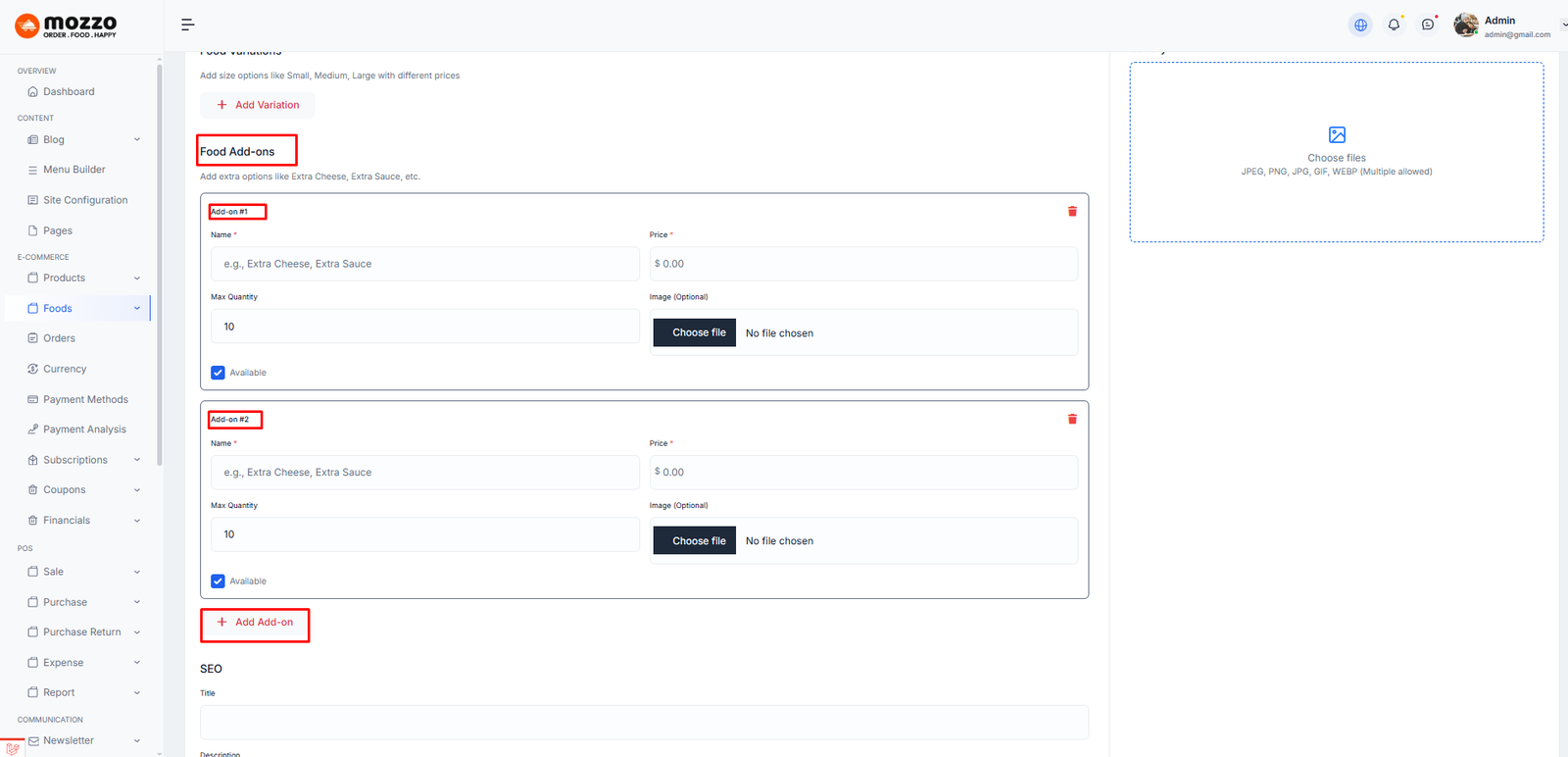This screenshot has width=1568, height=757.
Task: Remove Add-on #2 using trash icon
Action: coord(1072,419)
